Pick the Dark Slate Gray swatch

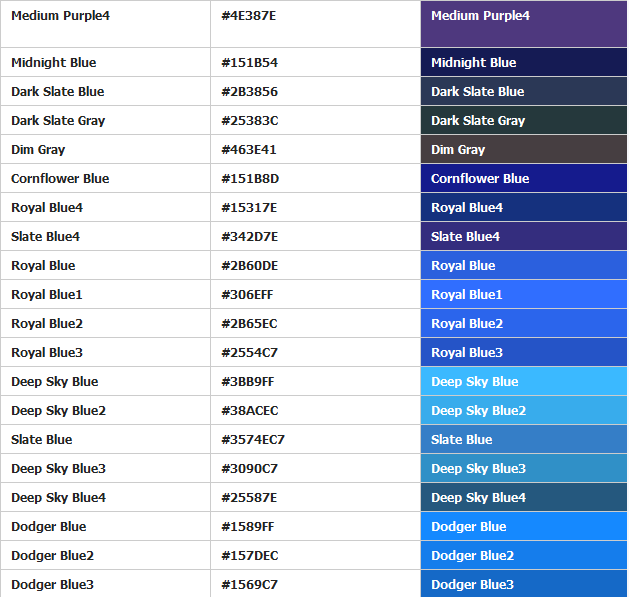(523, 120)
